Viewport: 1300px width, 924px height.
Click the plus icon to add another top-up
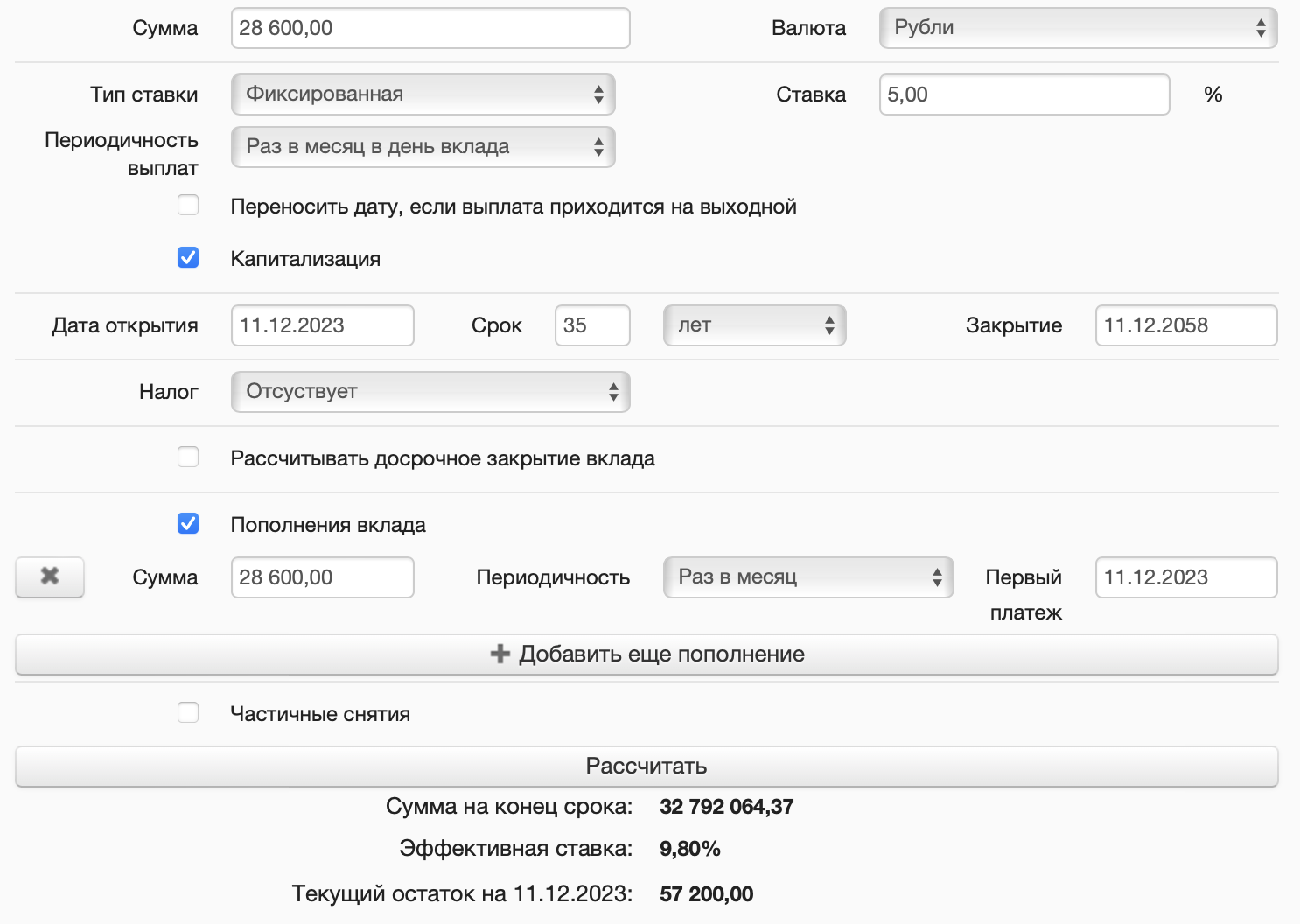point(500,654)
